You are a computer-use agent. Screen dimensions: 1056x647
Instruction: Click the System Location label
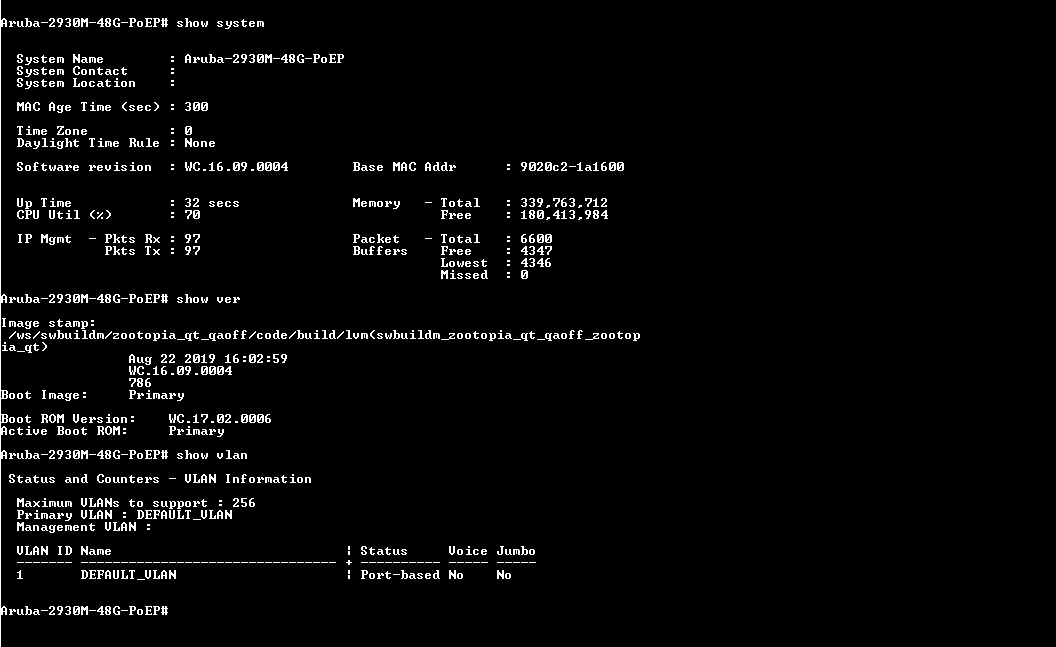tap(76, 83)
